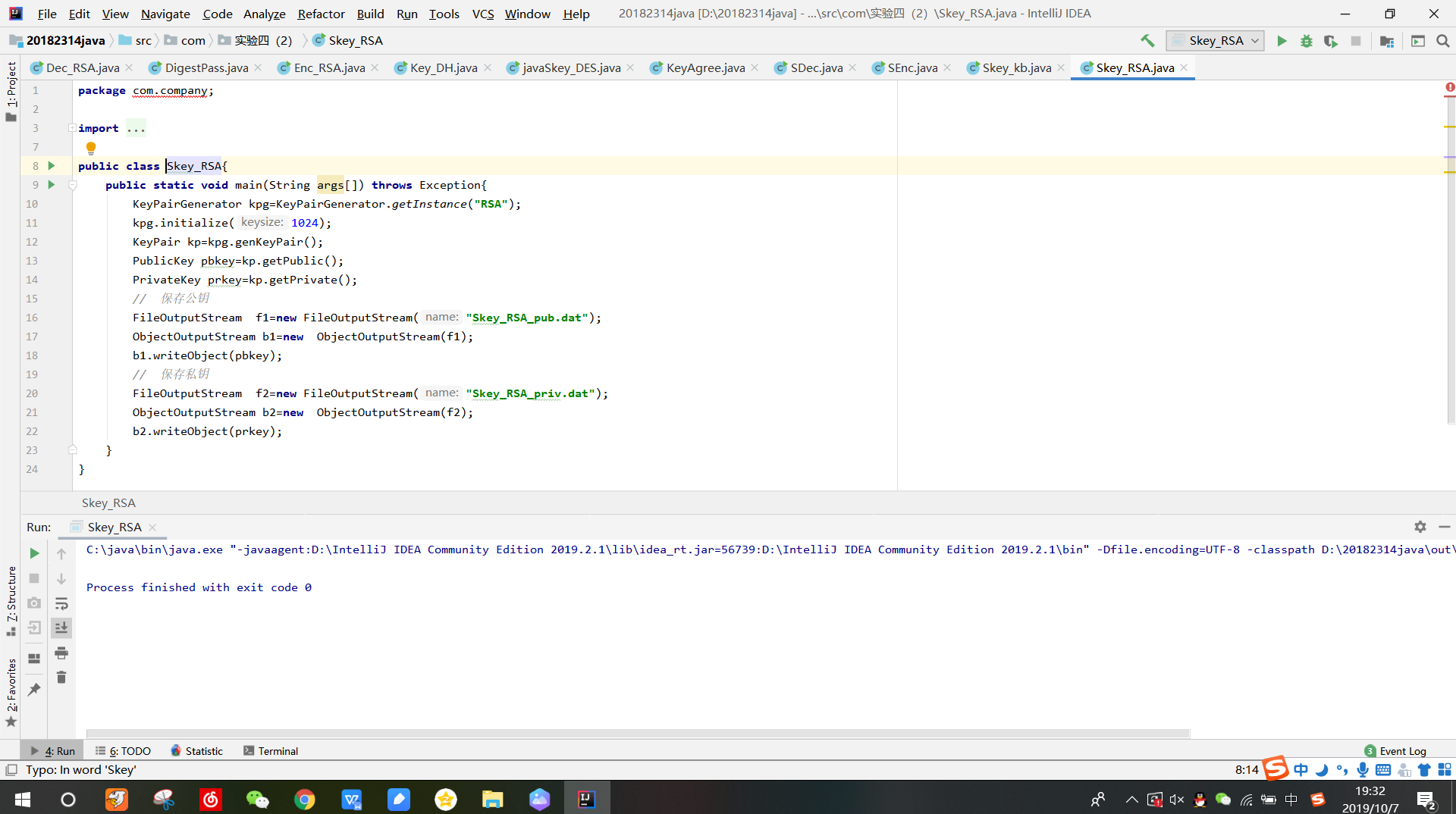This screenshot has width=1456, height=814.
Task: Print console output using printer icon
Action: [61, 653]
